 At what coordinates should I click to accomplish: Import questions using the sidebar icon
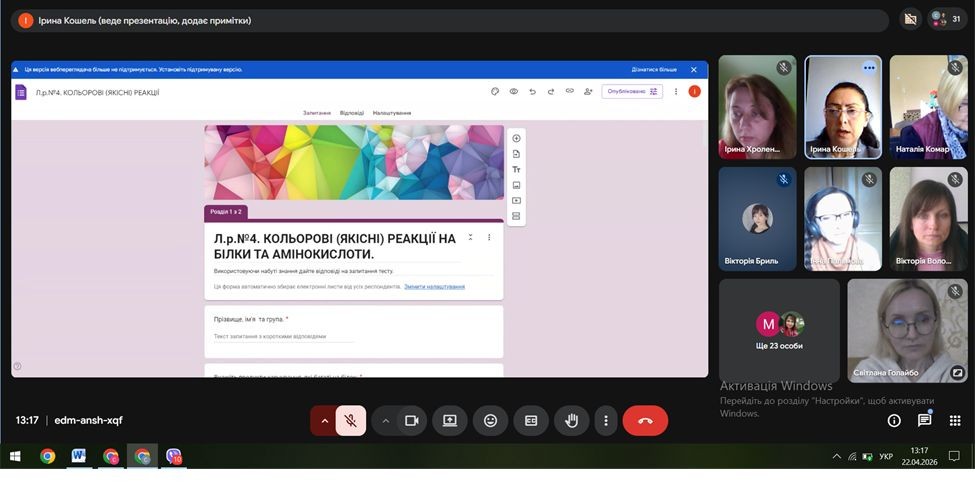click(516, 154)
